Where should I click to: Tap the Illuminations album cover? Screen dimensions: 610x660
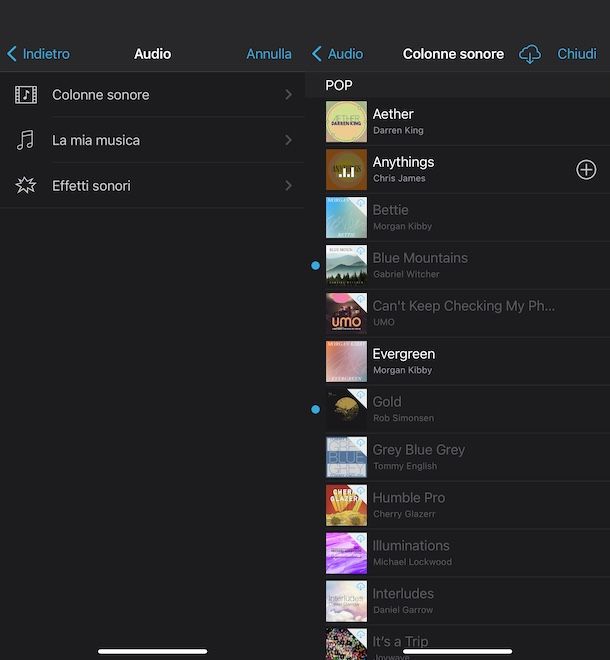[x=346, y=553]
